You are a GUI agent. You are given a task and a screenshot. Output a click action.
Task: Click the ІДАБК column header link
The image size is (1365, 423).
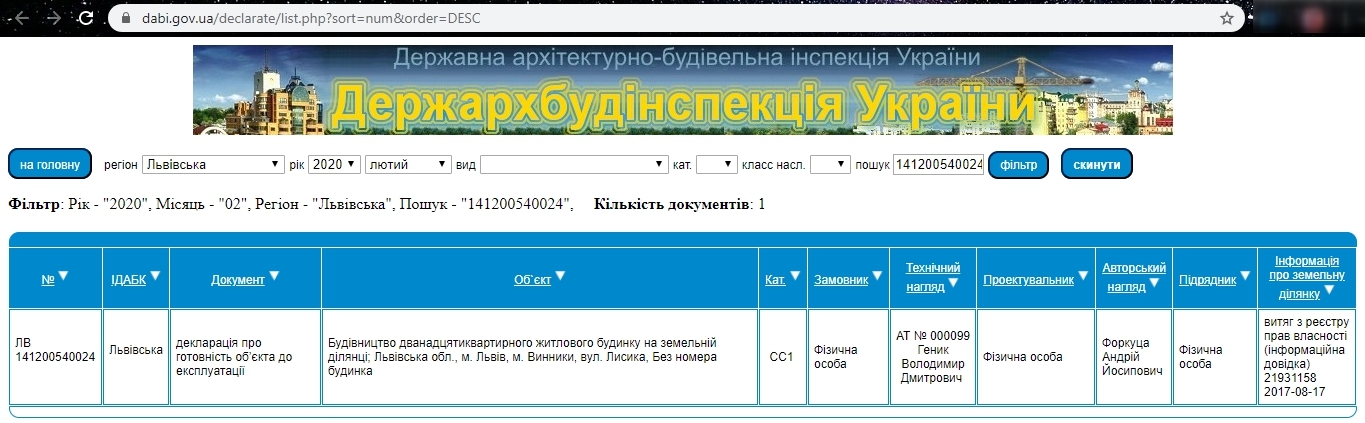click(128, 280)
